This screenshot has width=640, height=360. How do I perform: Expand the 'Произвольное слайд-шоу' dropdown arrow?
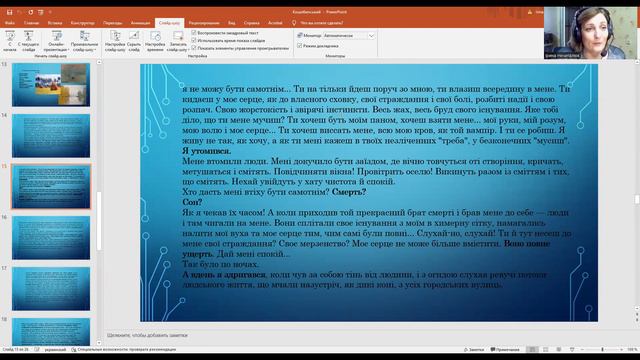coord(95,50)
